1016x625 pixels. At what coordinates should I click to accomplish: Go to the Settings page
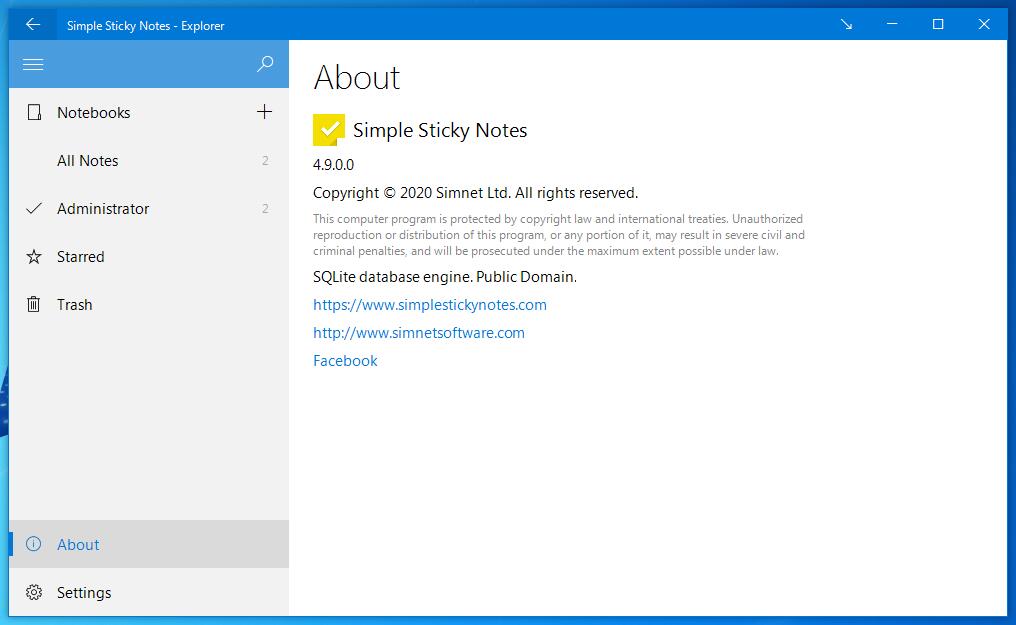pos(84,593)
